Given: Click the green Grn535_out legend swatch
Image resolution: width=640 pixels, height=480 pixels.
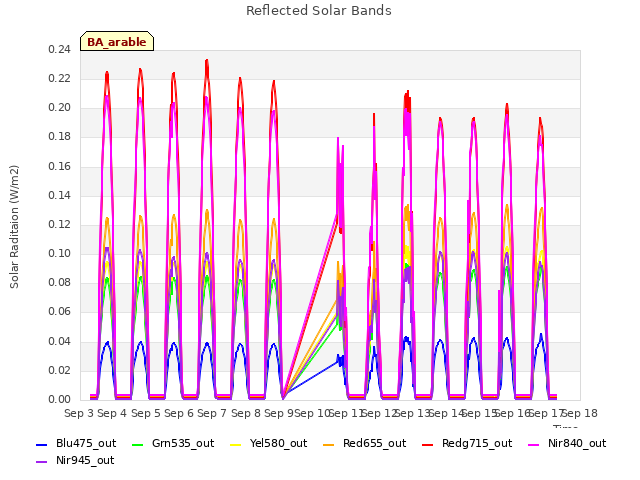Looking at the screenshot, I should pos(138,444).
